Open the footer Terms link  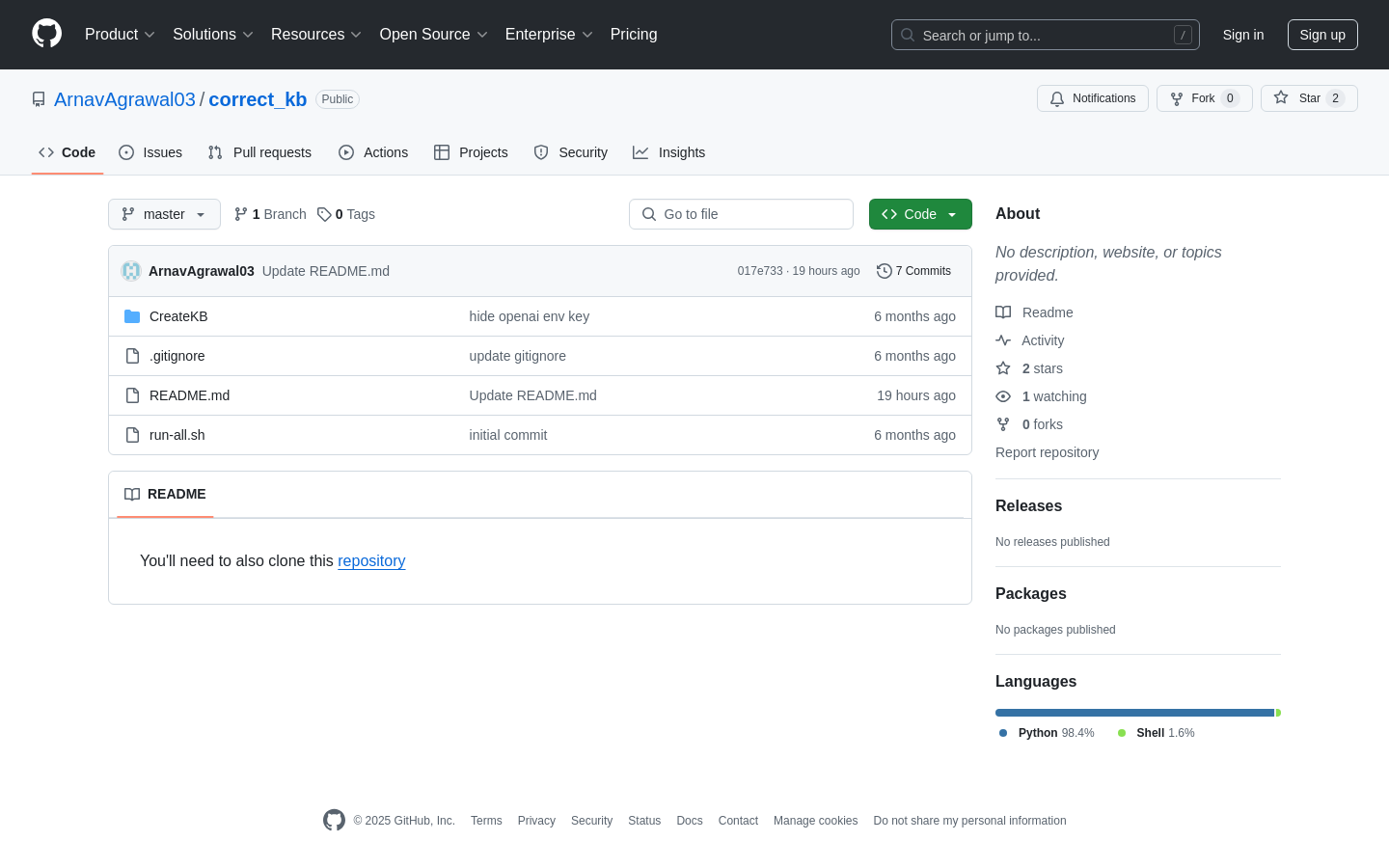pos(486,821)
